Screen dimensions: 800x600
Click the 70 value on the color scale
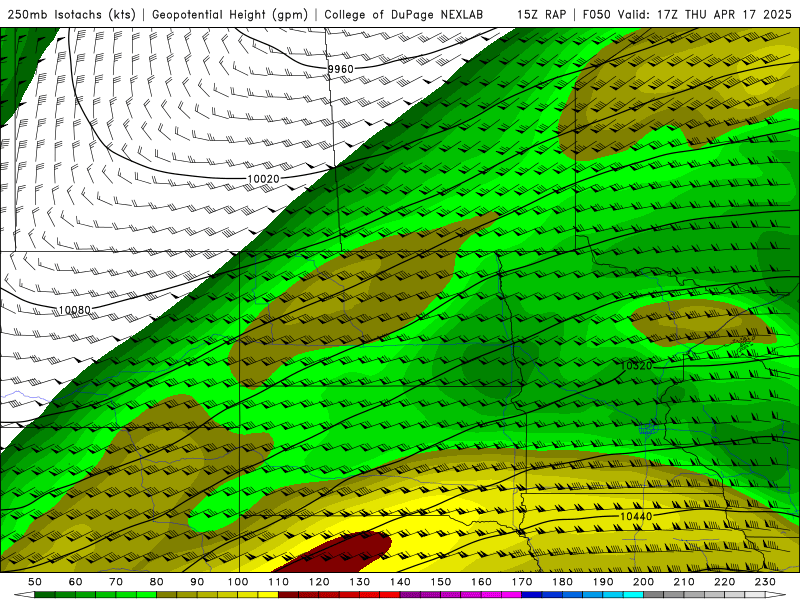(116, 582)
